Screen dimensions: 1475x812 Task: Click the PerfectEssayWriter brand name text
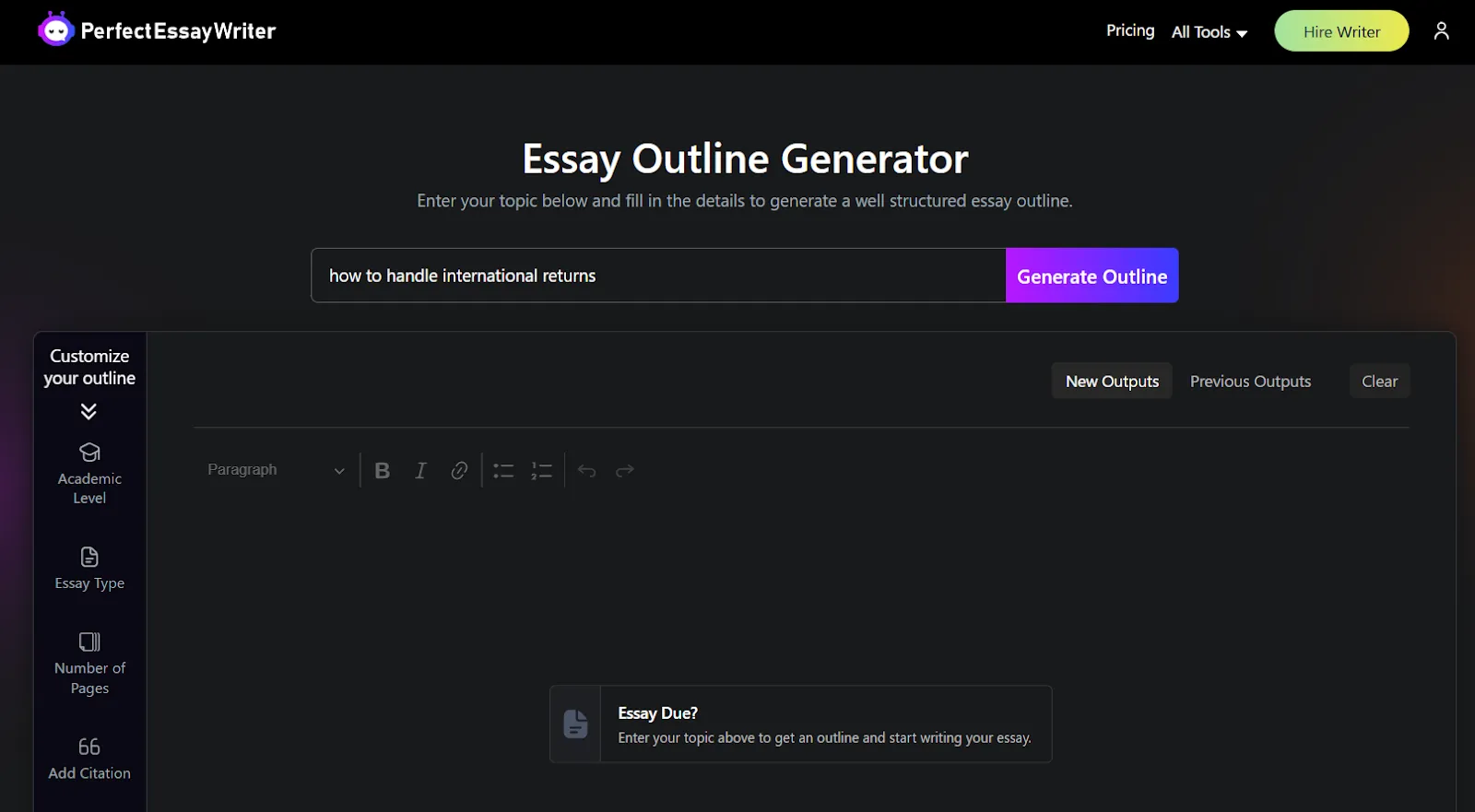click(x=178, y=31)
